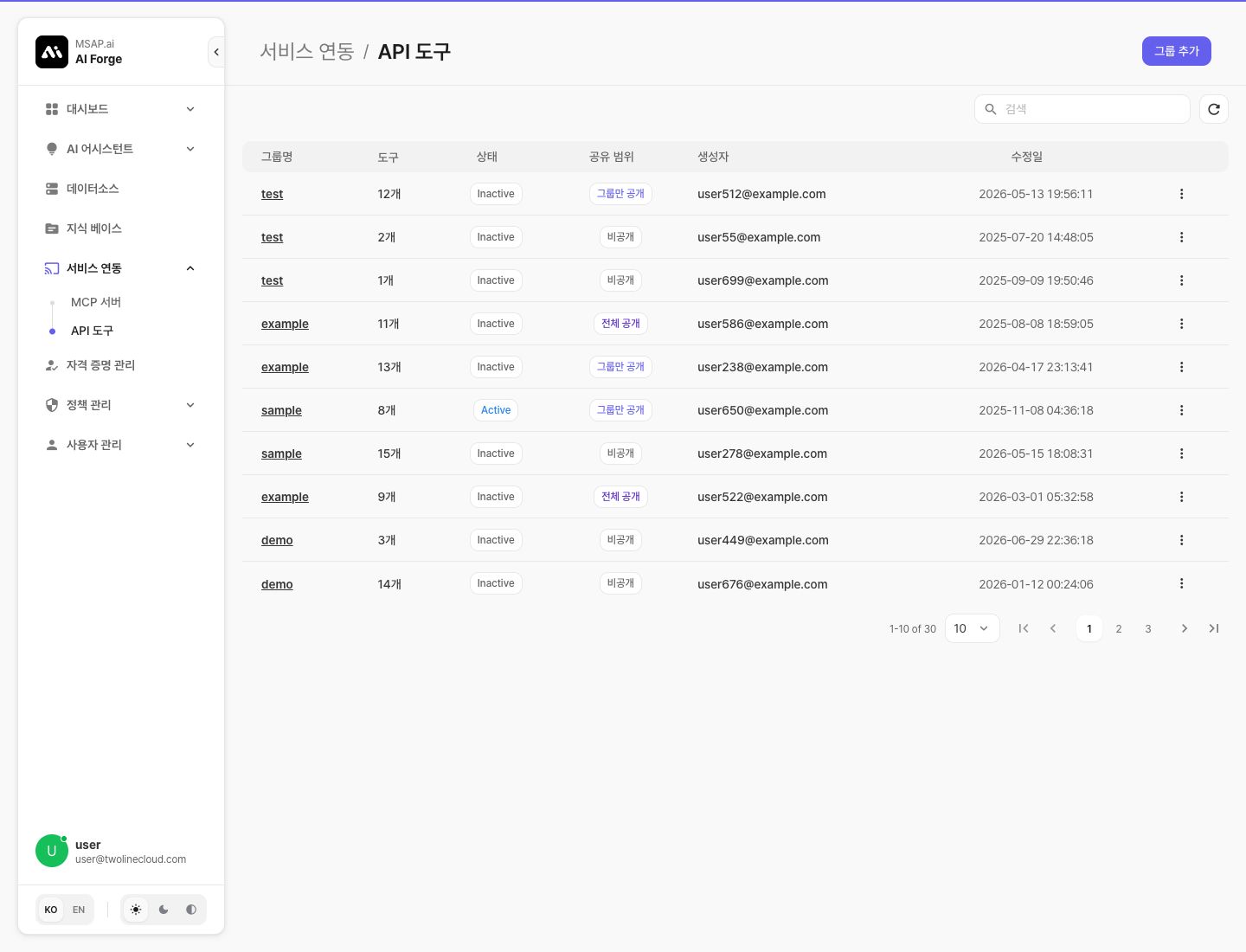1246x952 pixels.
Task: Click 그룹만 공개 badge in user512 row
Action: point(620,194)
